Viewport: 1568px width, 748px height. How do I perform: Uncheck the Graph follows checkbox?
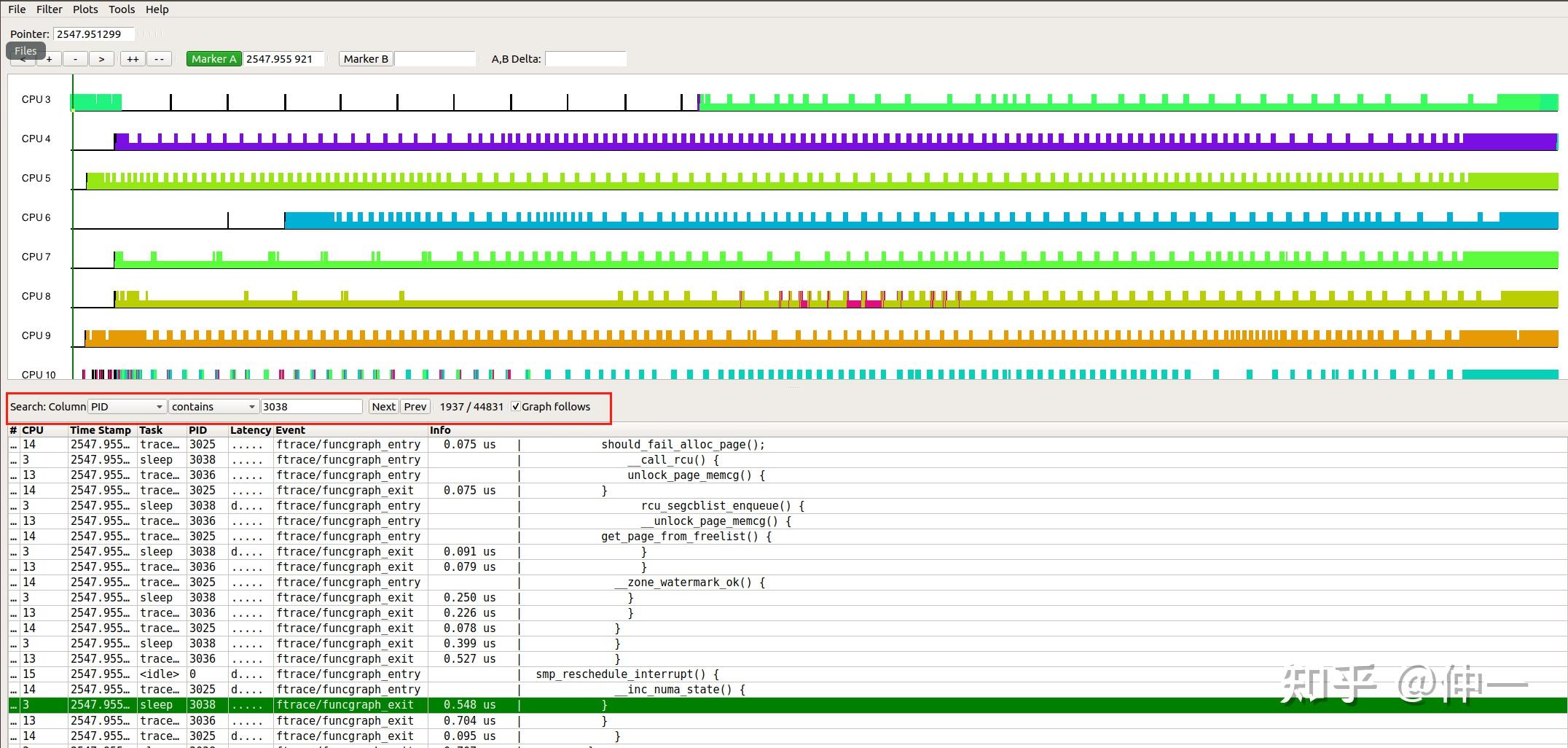pyautogui.click(x=516, y=407)
